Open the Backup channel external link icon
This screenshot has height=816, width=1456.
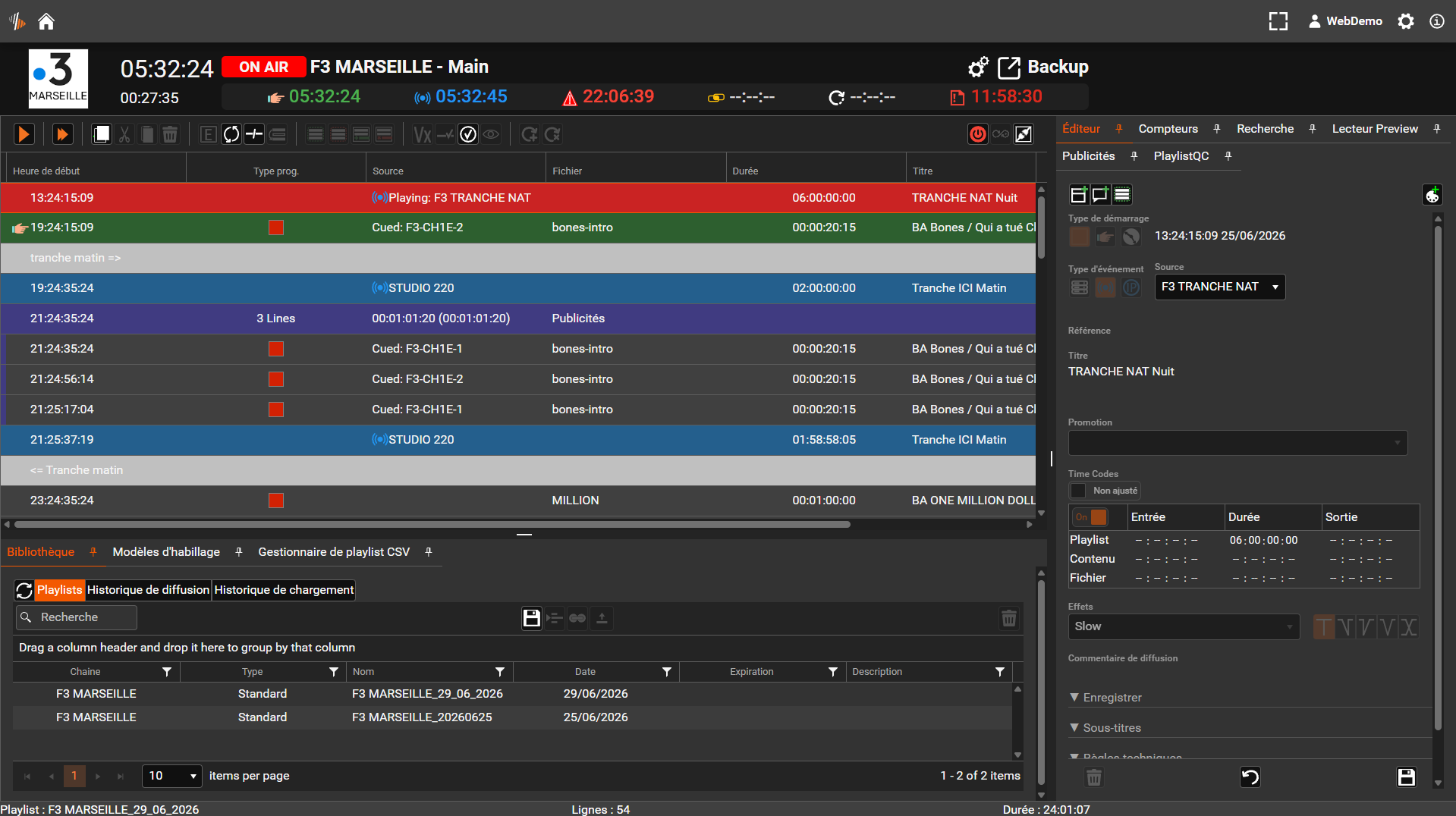1008,67
